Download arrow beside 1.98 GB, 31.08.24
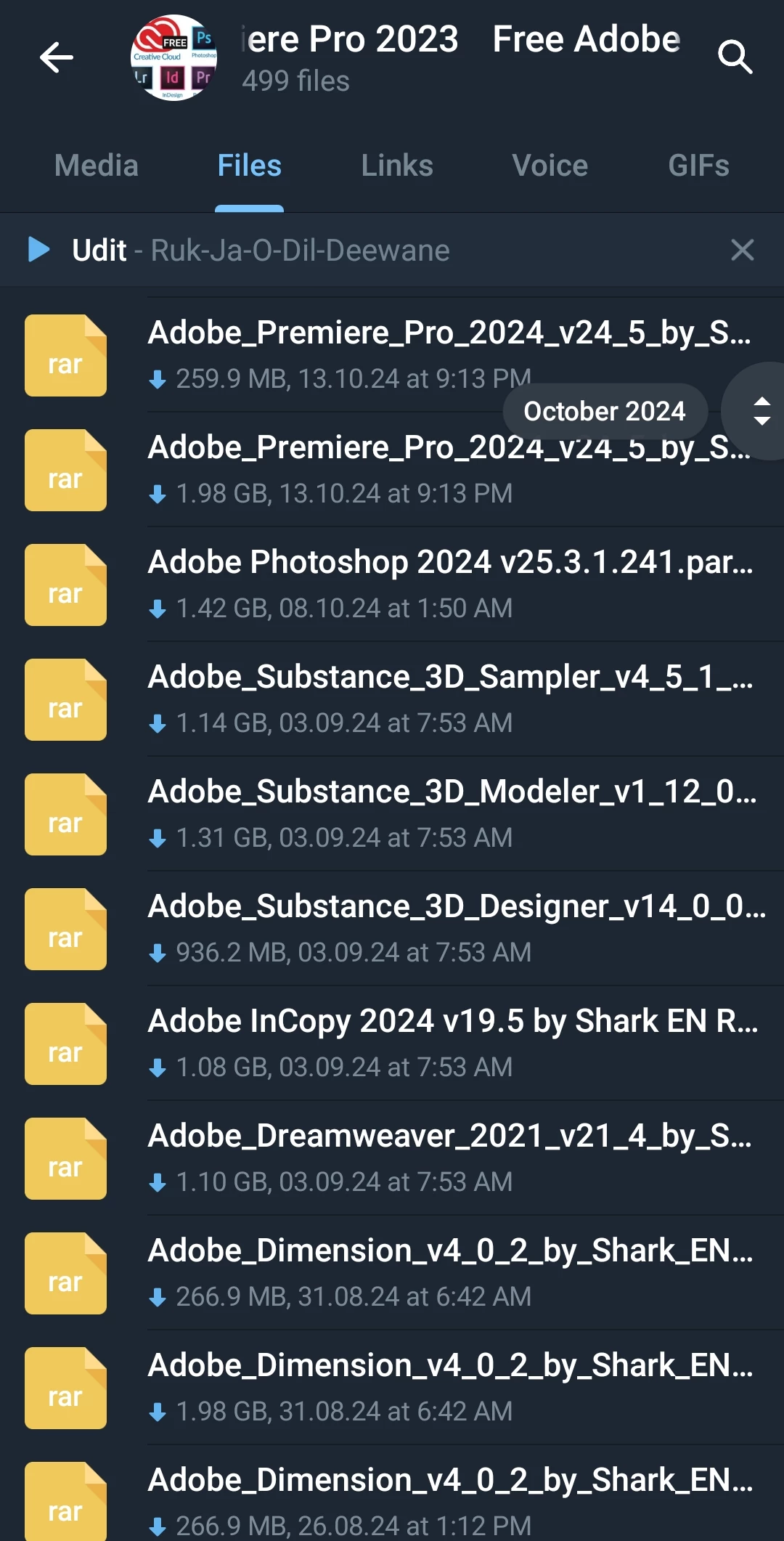784x1541 pixels. (x=158, y=1412)
